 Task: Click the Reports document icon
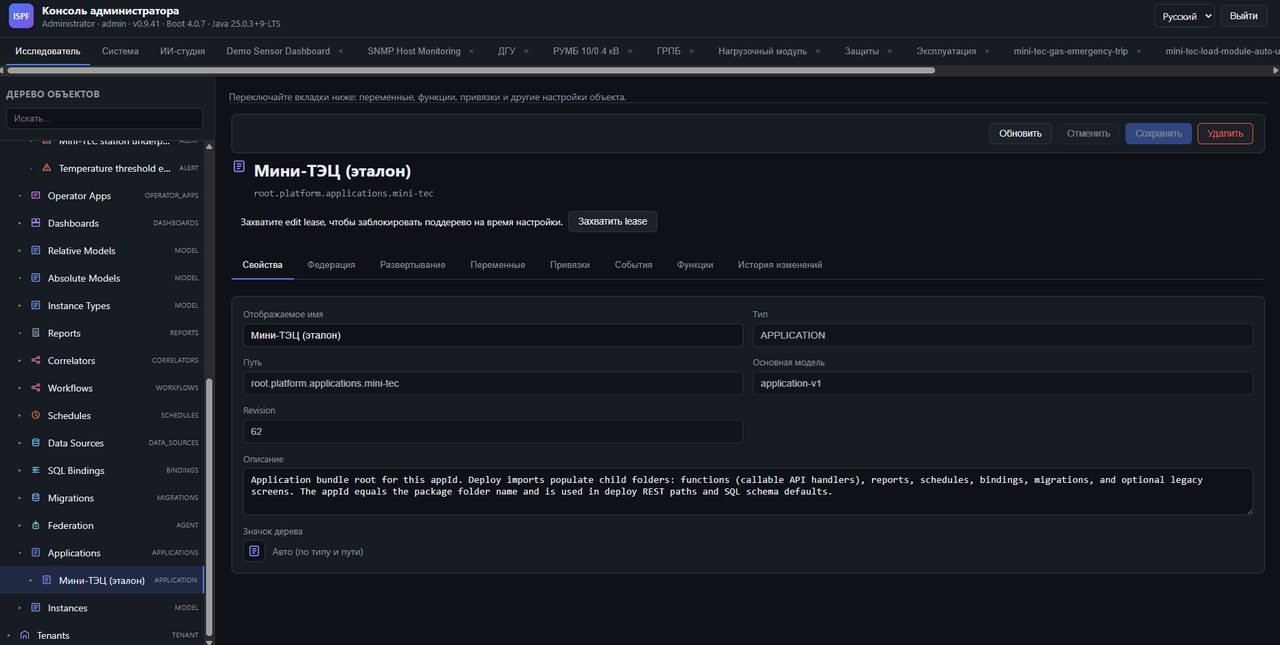point(36,333)
